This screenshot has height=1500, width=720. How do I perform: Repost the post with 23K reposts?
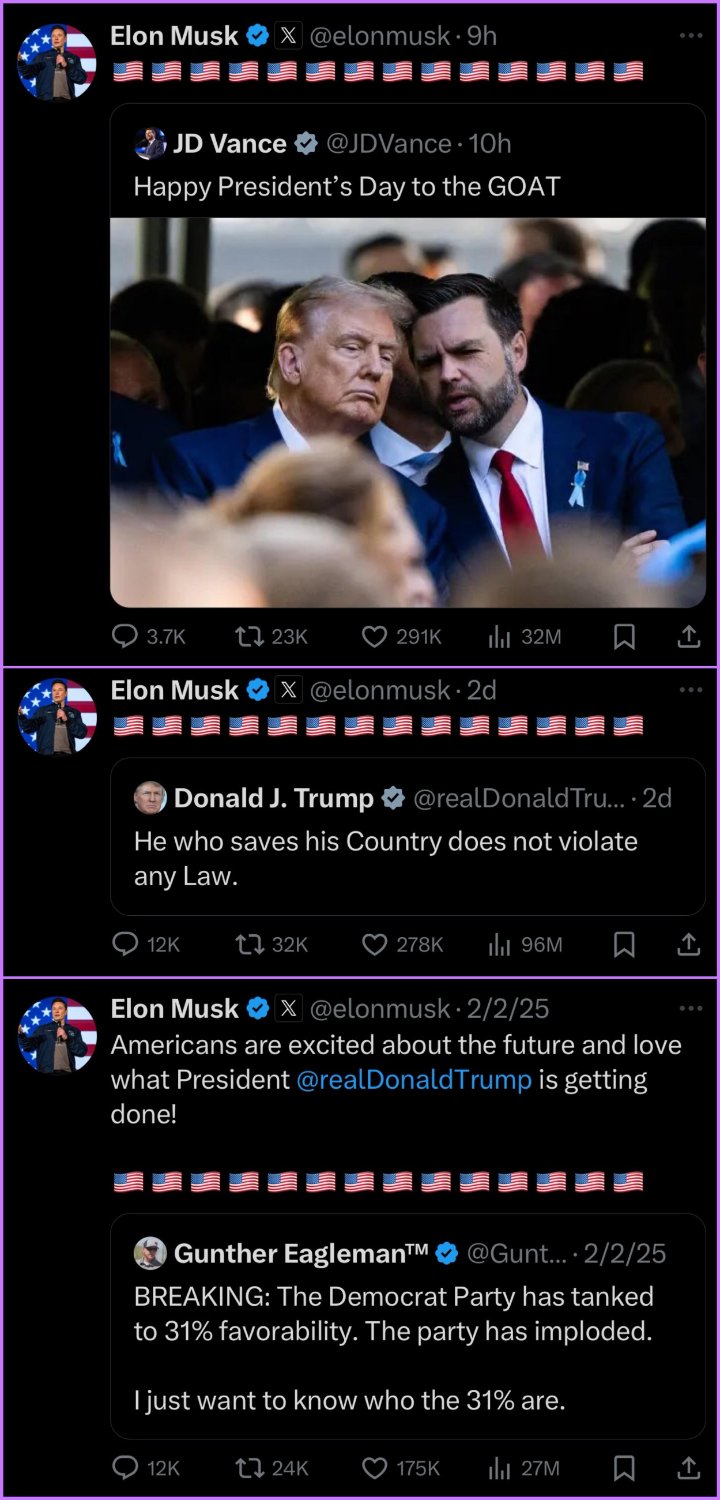click(271, 637)
